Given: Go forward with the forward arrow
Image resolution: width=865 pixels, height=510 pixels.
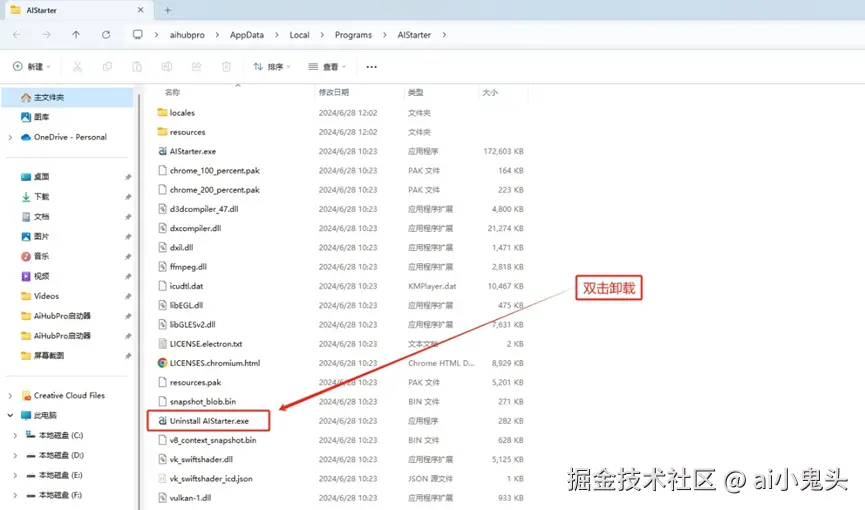Looking at the screenshot, I should (46, 35).
